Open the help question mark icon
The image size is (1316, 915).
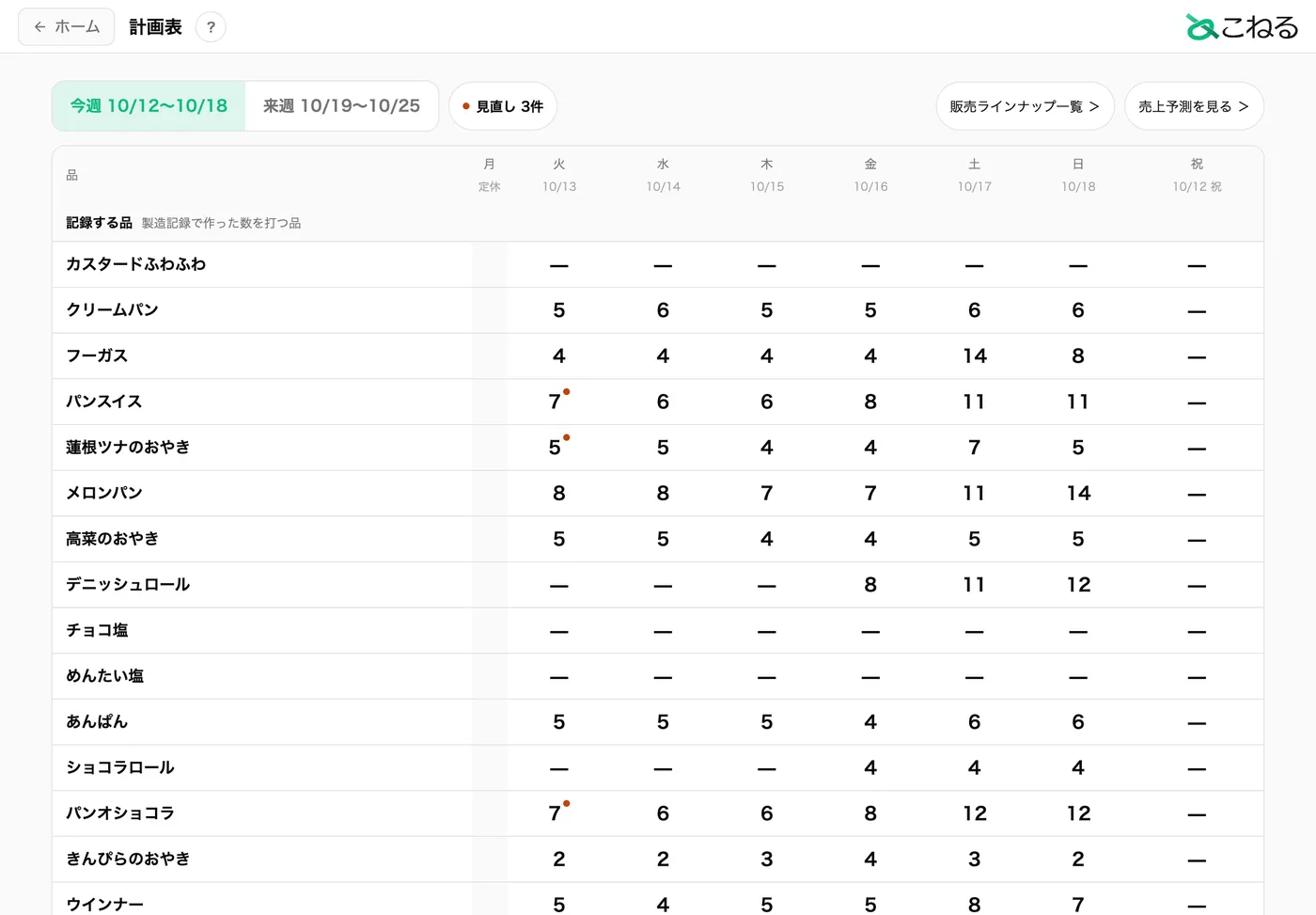coord(211,27)
